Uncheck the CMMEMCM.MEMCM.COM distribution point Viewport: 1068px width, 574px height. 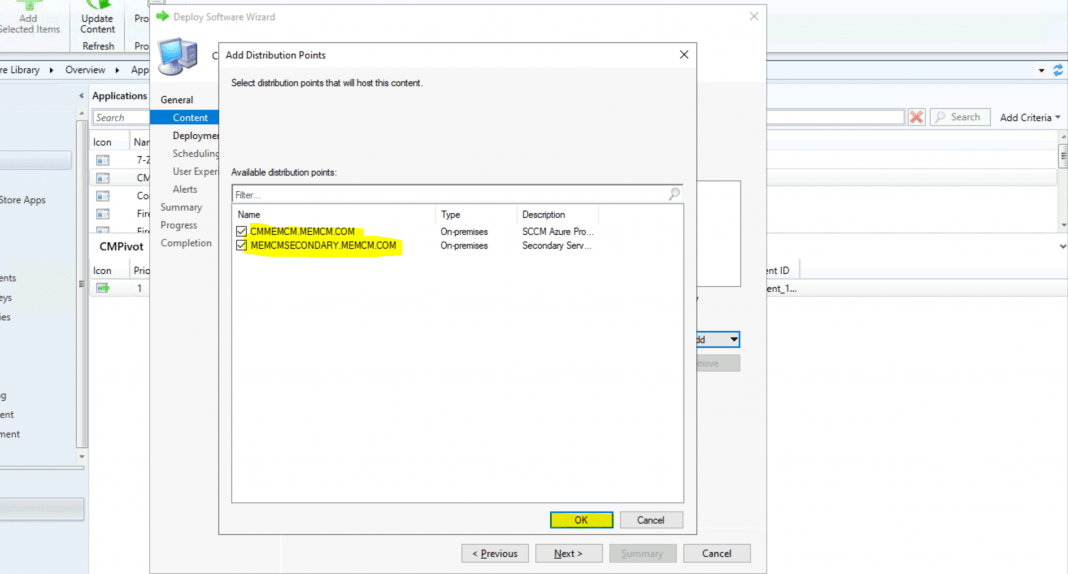point(241,231)
